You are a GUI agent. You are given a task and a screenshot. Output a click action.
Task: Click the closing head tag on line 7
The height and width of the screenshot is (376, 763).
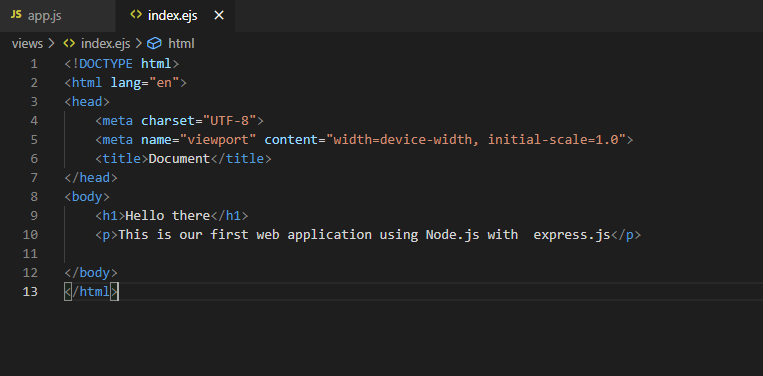coord(91,178)
